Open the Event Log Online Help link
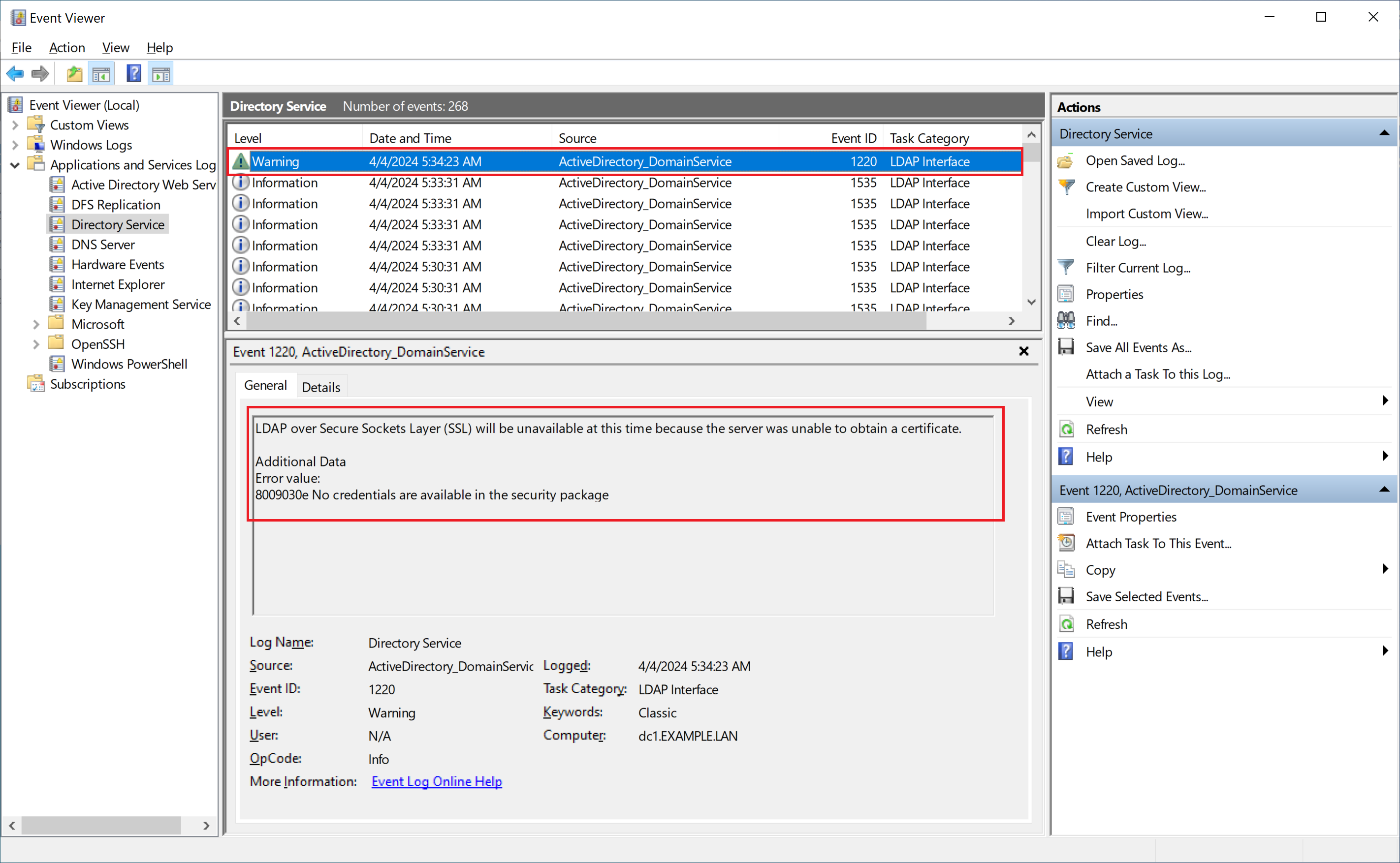 [x=437, y=781]
